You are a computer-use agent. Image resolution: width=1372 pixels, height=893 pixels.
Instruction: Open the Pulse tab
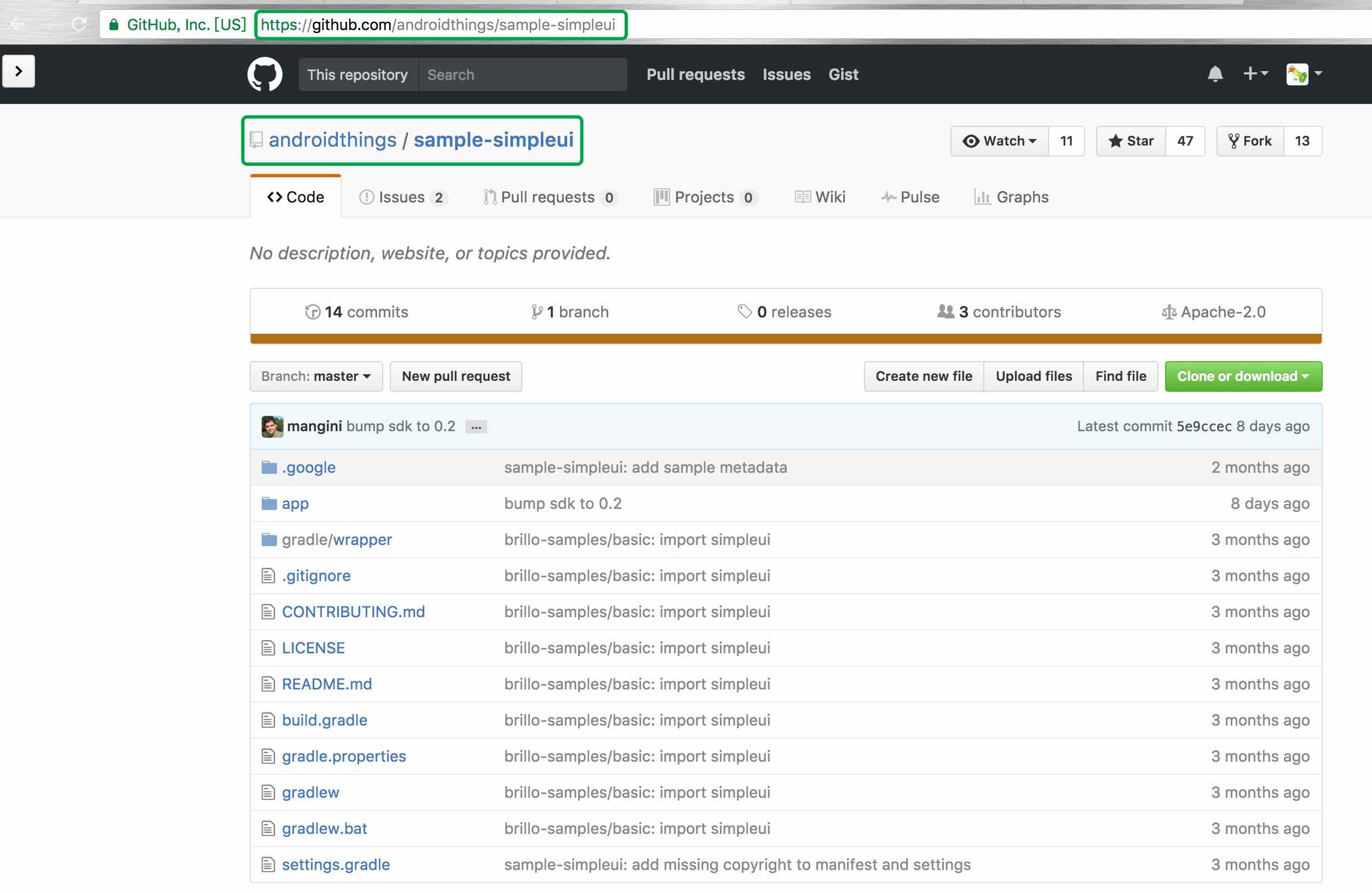pyautogui.click(x=910, y=197)
